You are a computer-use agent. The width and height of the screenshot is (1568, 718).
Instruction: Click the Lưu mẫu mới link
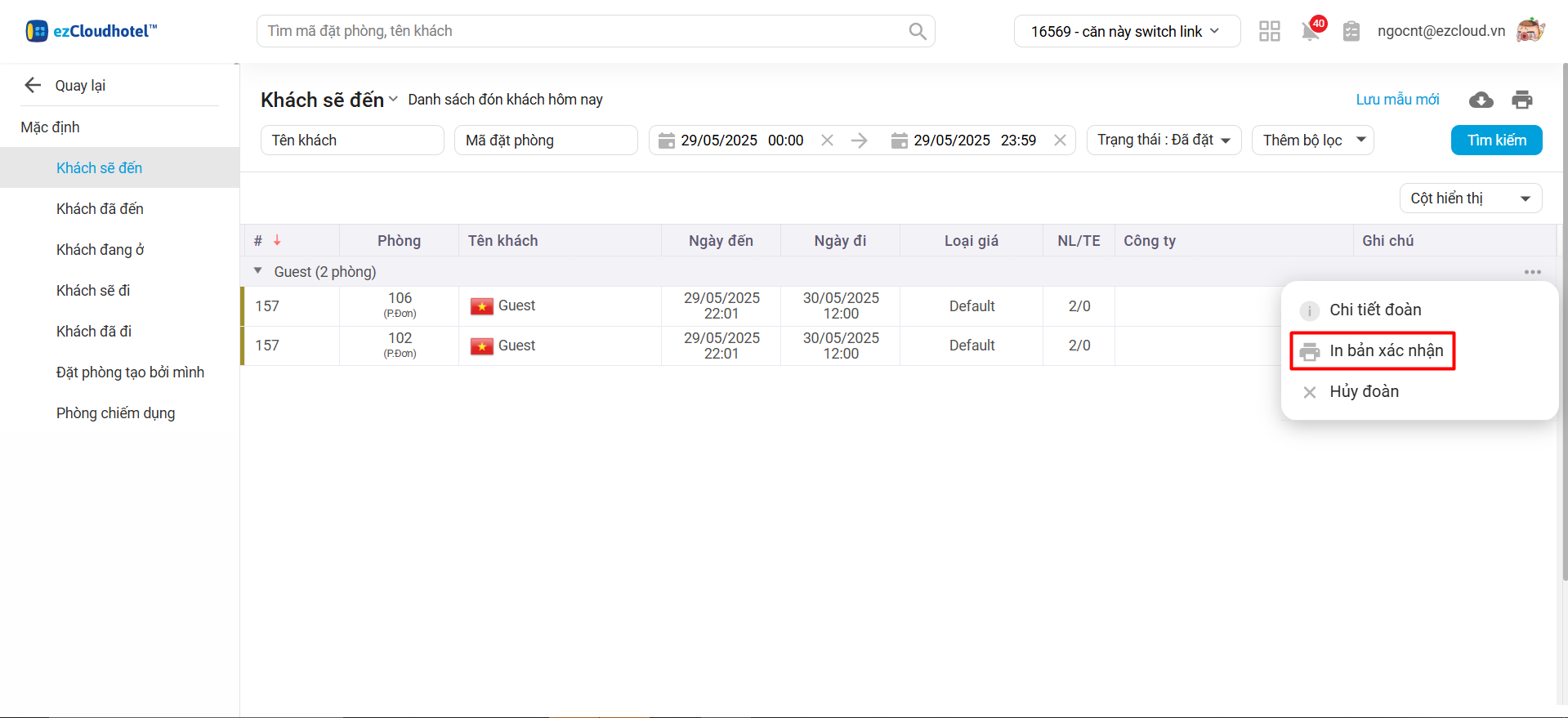pyautogui.click(x=1397, y=100)
